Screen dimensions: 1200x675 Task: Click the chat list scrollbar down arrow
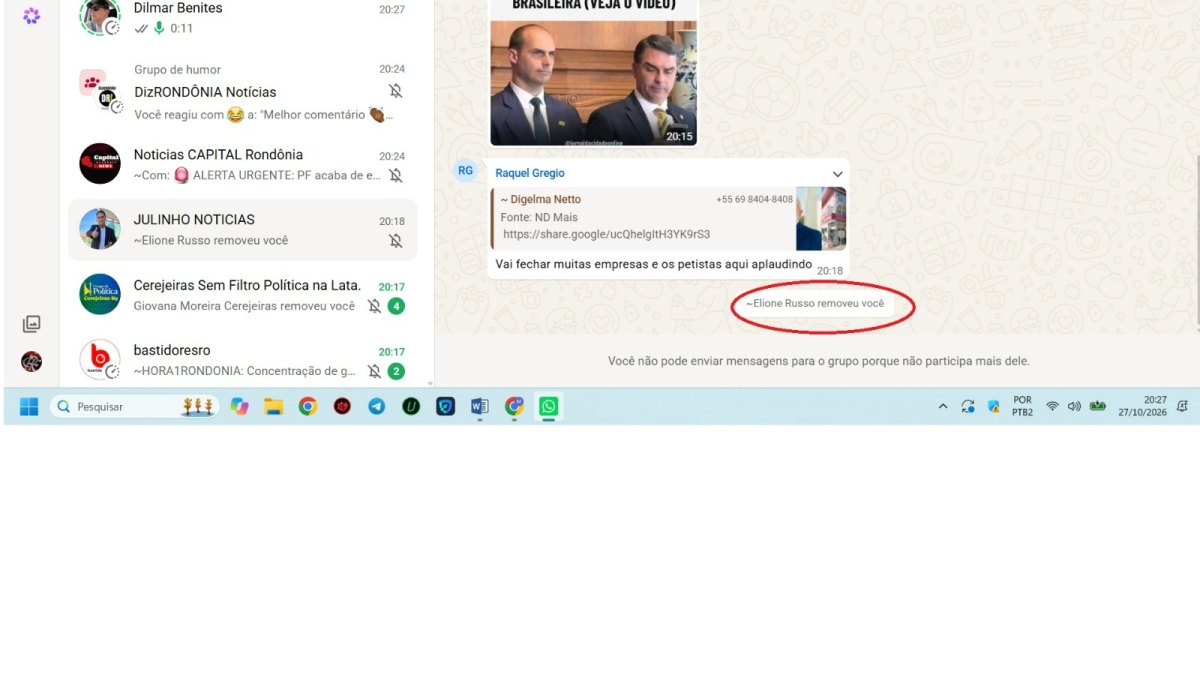[x=431, y=383]
